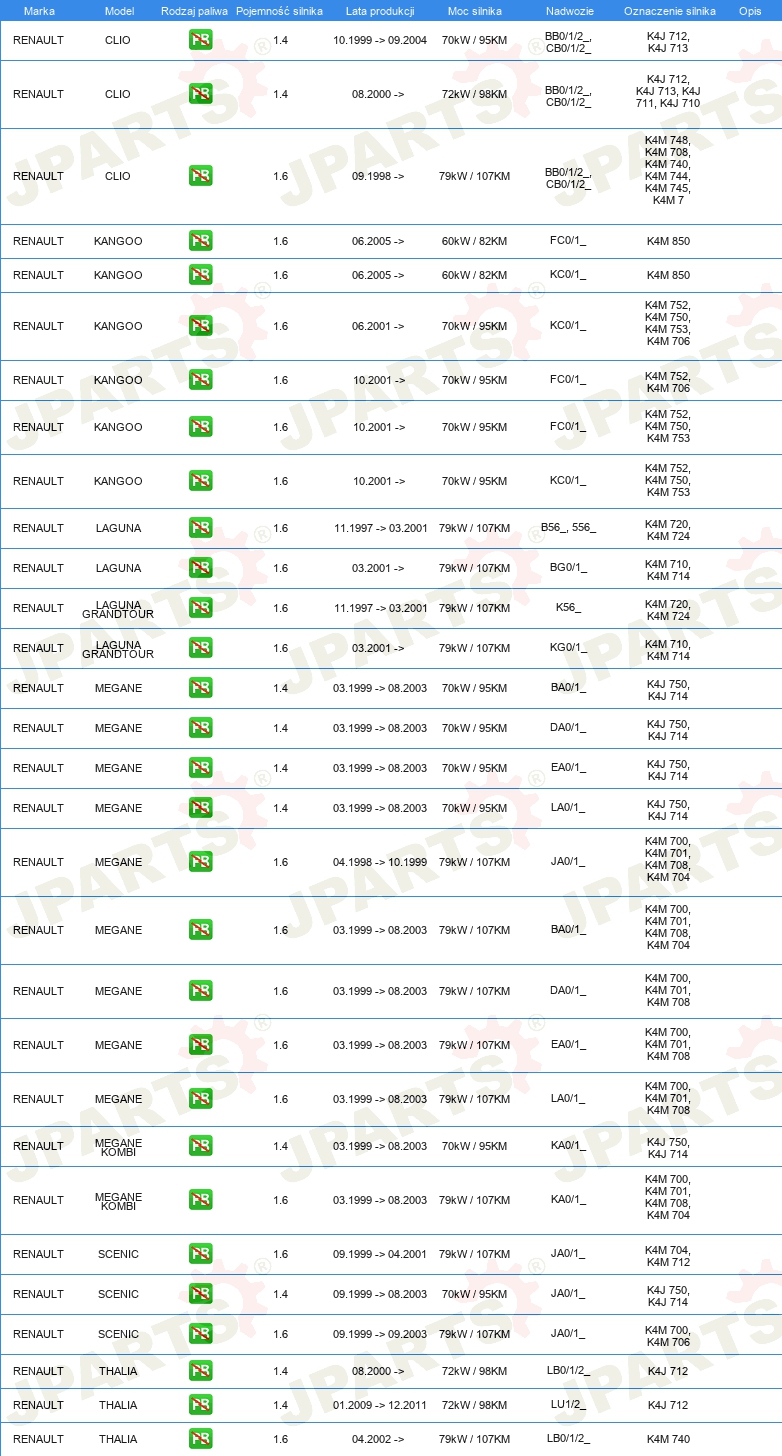Click the Opis column header
This screenshot has width=782, height=1456.
[x=750, y=11]
